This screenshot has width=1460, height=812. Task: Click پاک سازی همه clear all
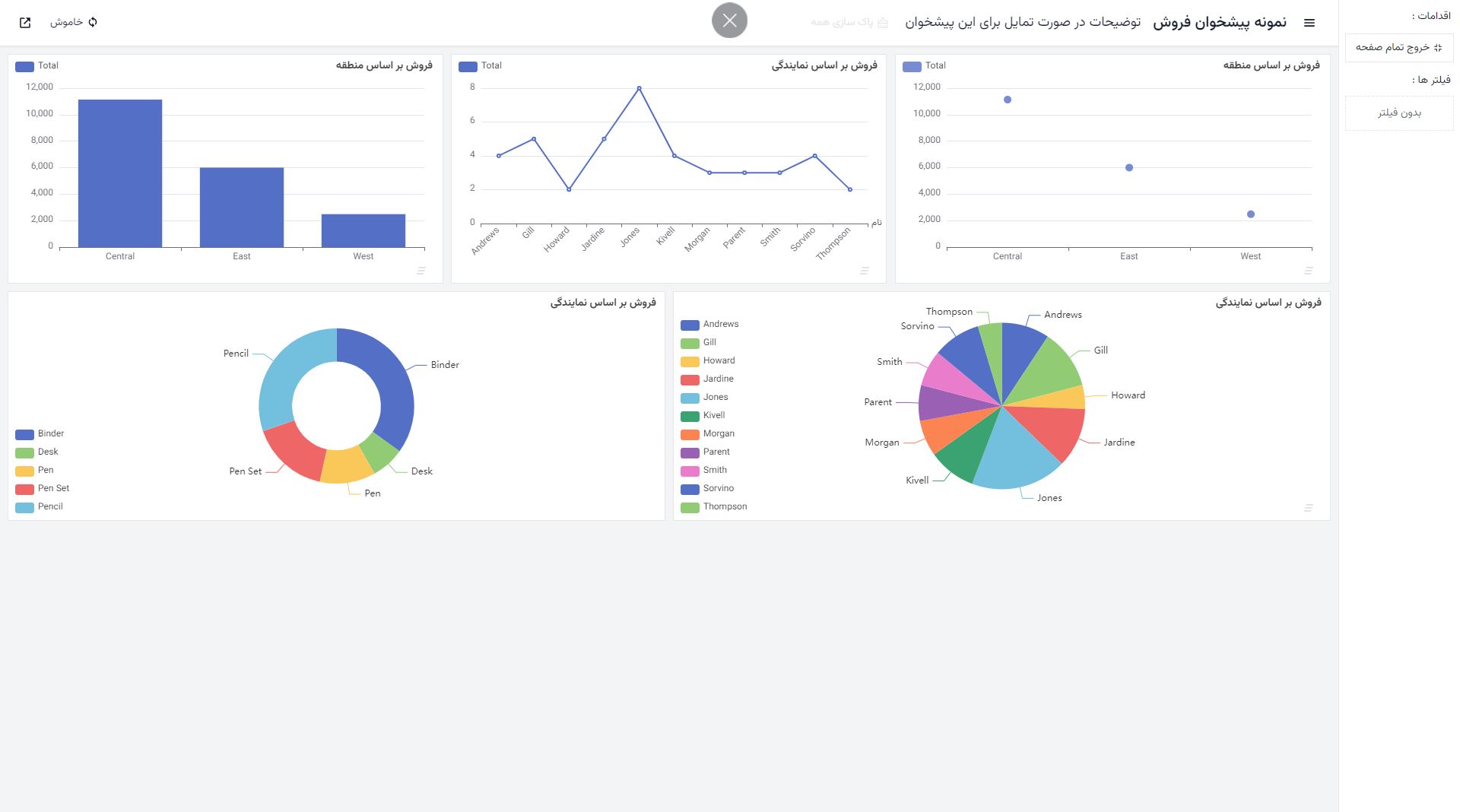pyautogui.click(x=849, y=22)
